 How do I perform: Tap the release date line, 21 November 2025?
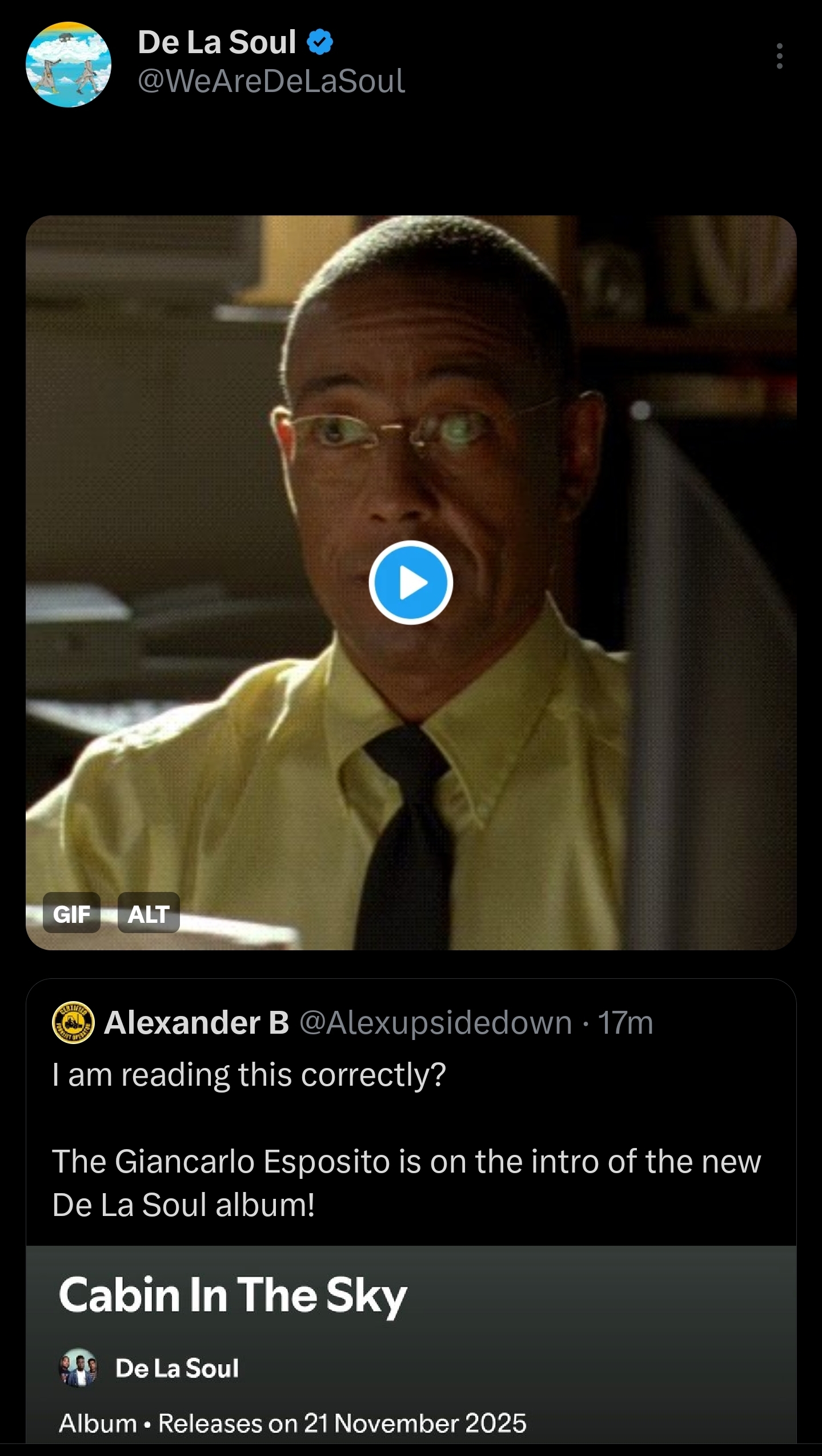pyautogui.click(x=292, y=1423)
